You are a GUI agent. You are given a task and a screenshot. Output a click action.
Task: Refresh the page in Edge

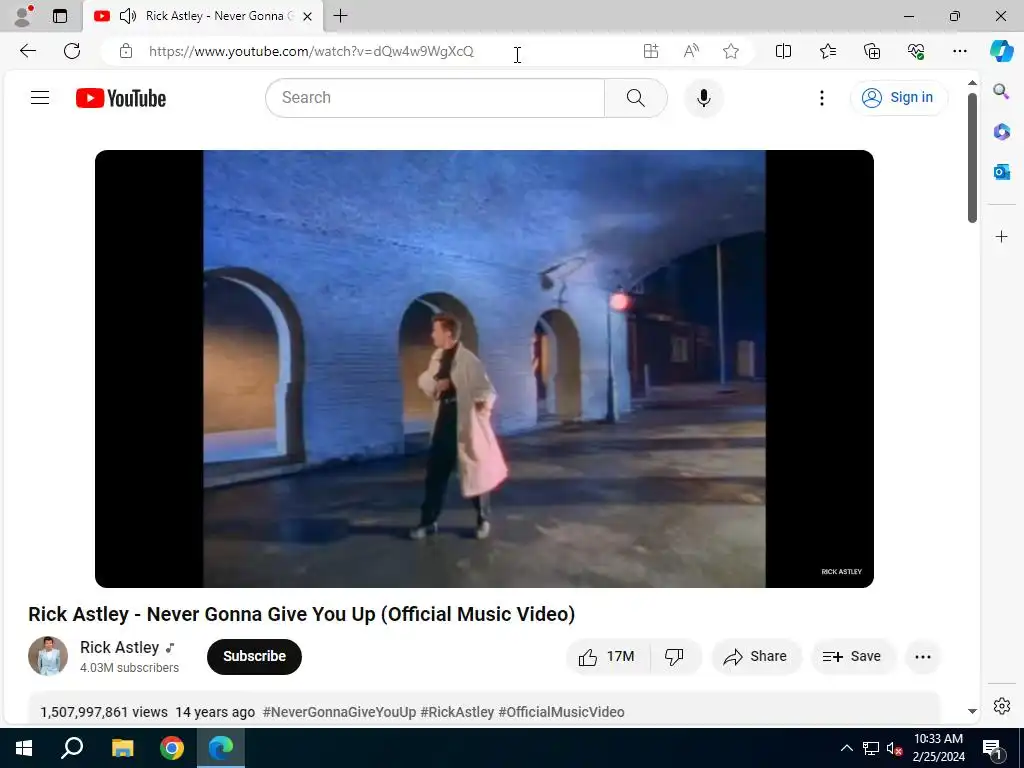click(x=72, y=51)
